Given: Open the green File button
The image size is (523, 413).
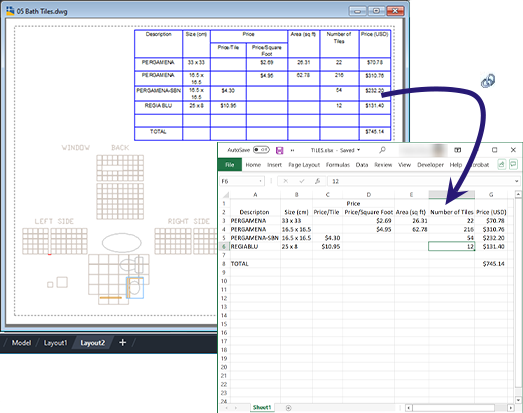Looking at the screenshot, I should (x=229, y=165).
